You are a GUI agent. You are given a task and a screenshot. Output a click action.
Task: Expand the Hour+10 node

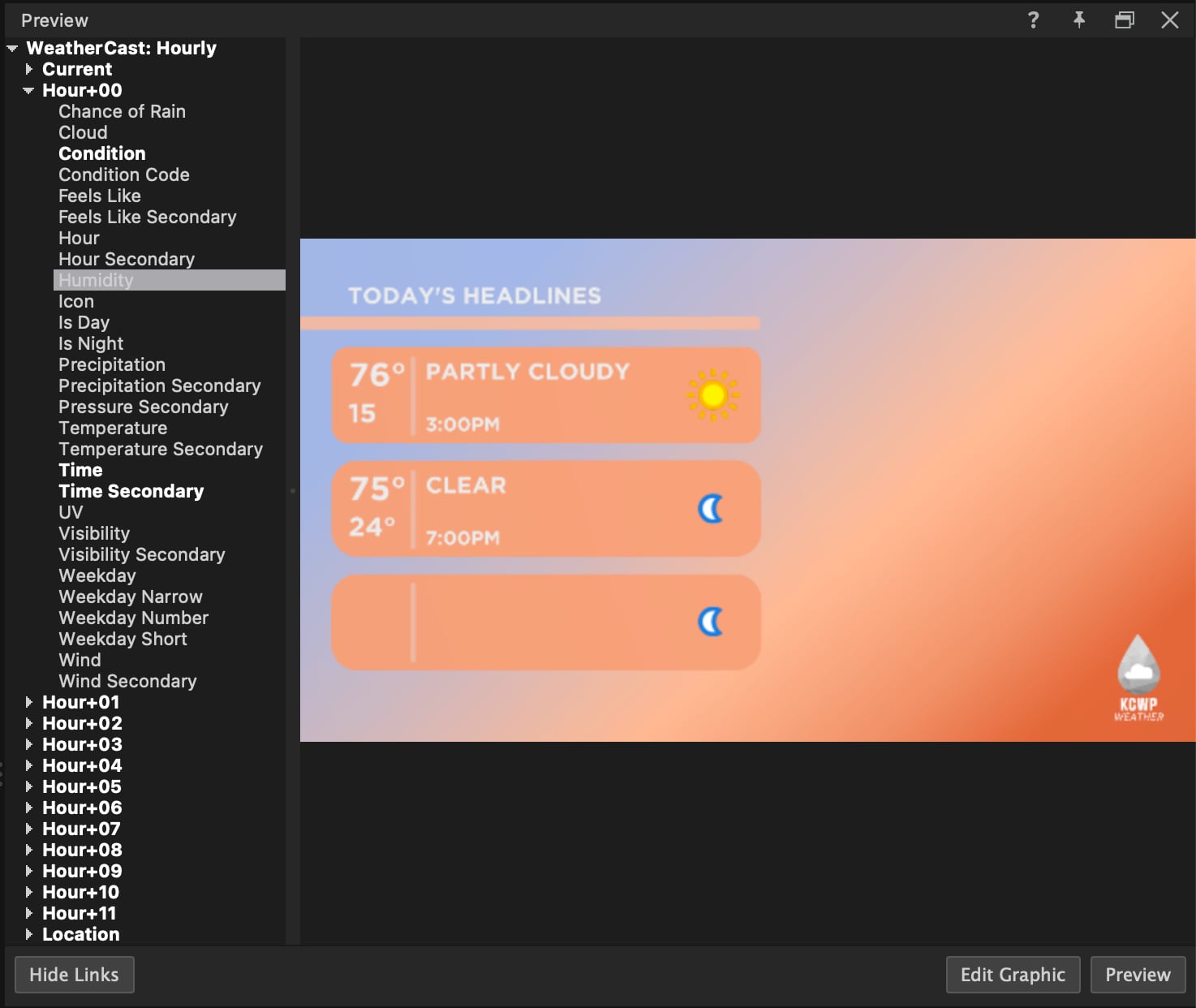29,893
